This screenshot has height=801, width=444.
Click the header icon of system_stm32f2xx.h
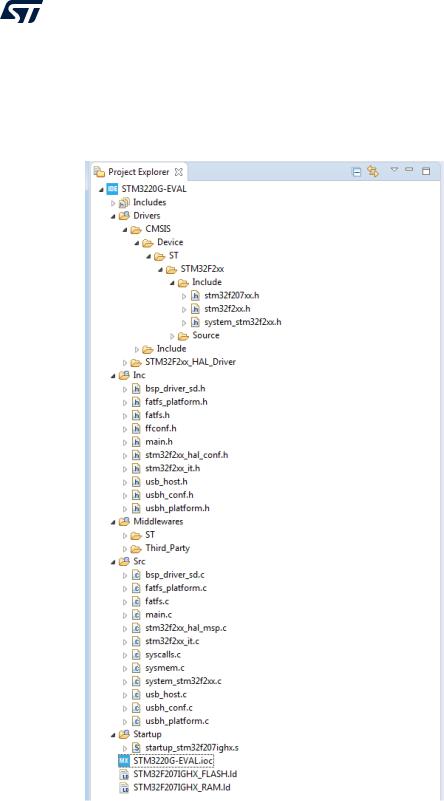pyautogui.click(x=195, y=322)
